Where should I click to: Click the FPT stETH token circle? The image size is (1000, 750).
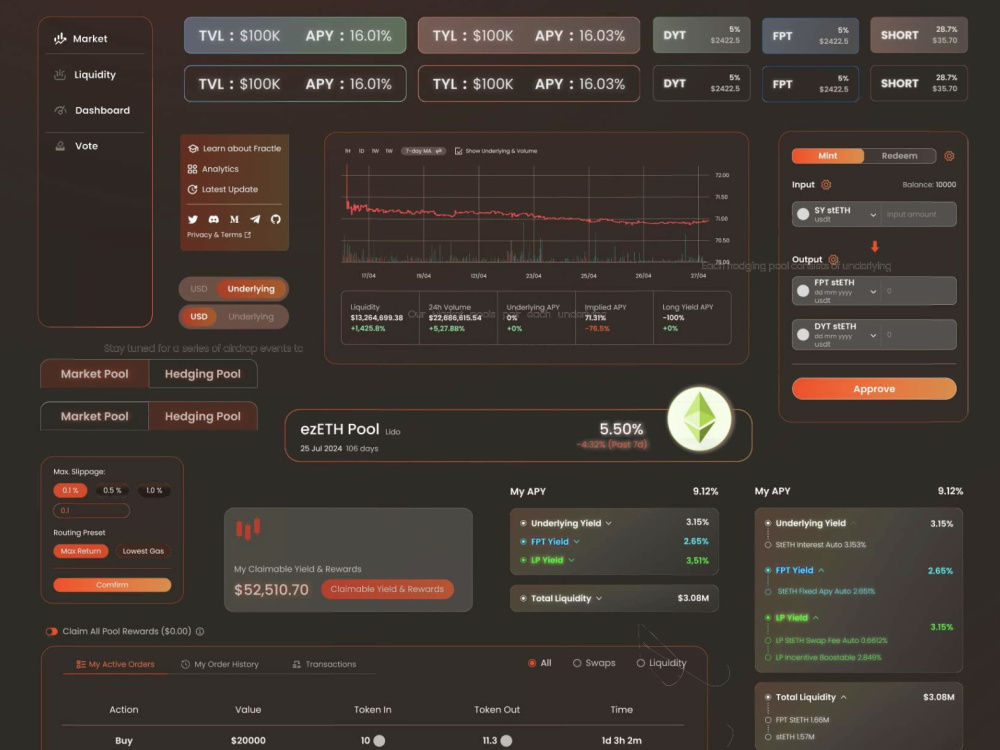click(x=803, y=291)
